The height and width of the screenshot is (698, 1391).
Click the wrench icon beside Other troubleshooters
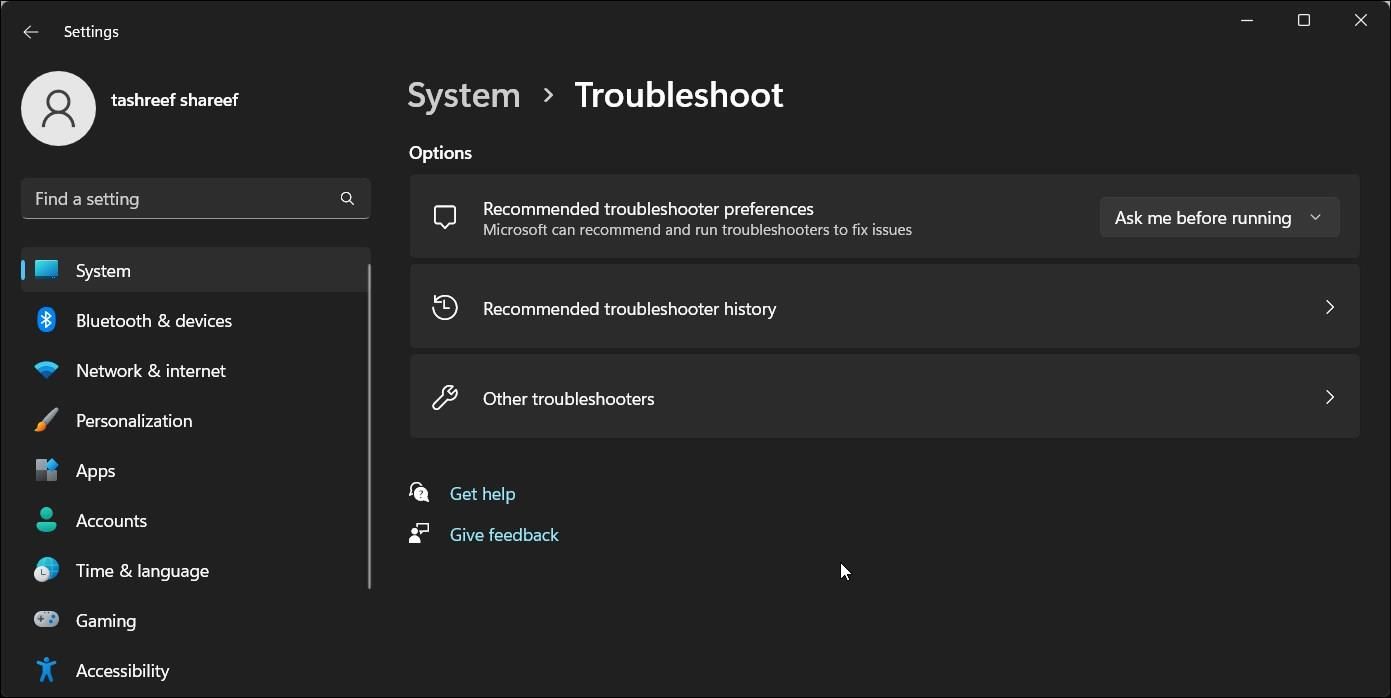tap(444, 397)
